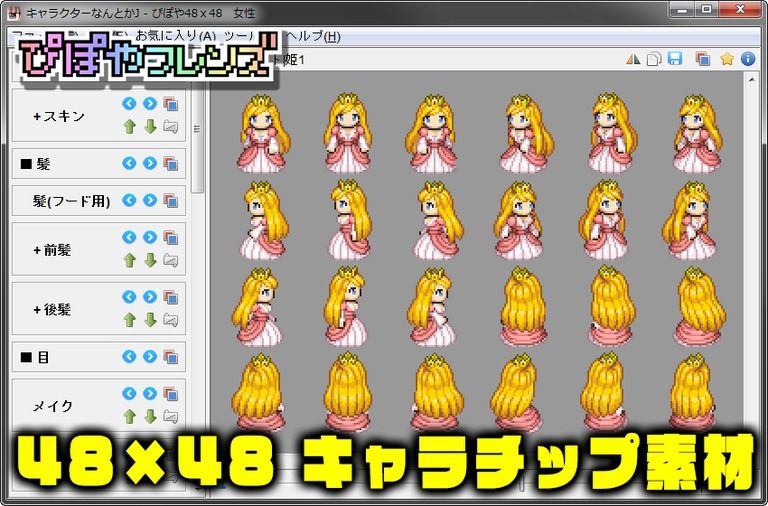Move +後髪 layer up with green arrow
This screenshot has width=768, height=506.
[x=129, y=320]
